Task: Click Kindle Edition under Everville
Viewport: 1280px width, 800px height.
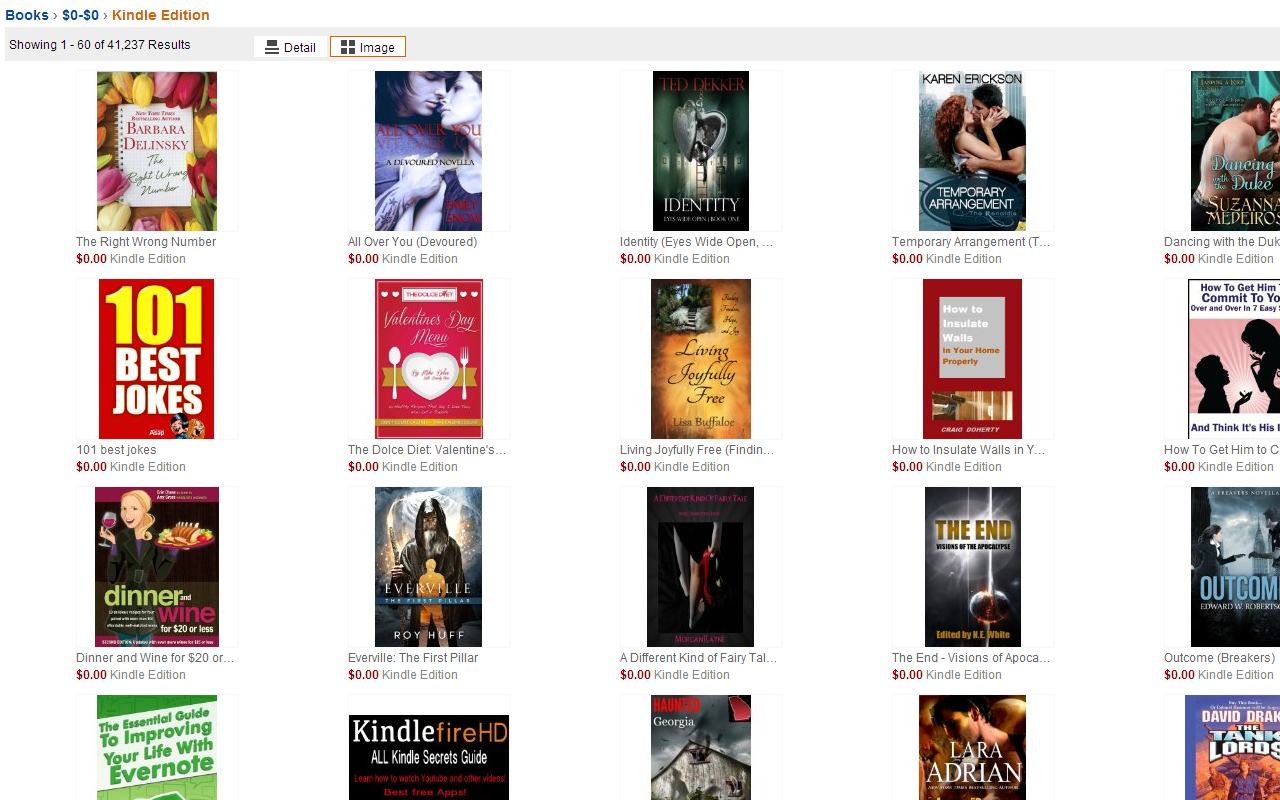Action: coord(420,675)
